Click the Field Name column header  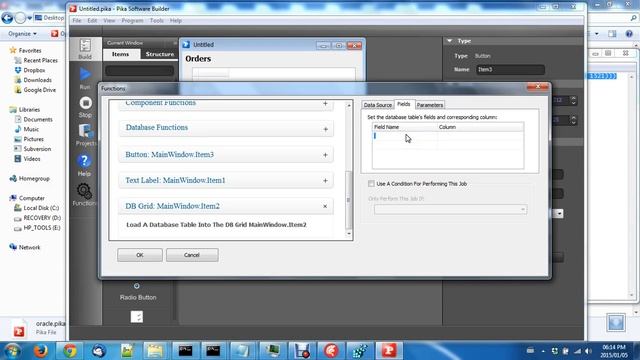coord(405,127)
